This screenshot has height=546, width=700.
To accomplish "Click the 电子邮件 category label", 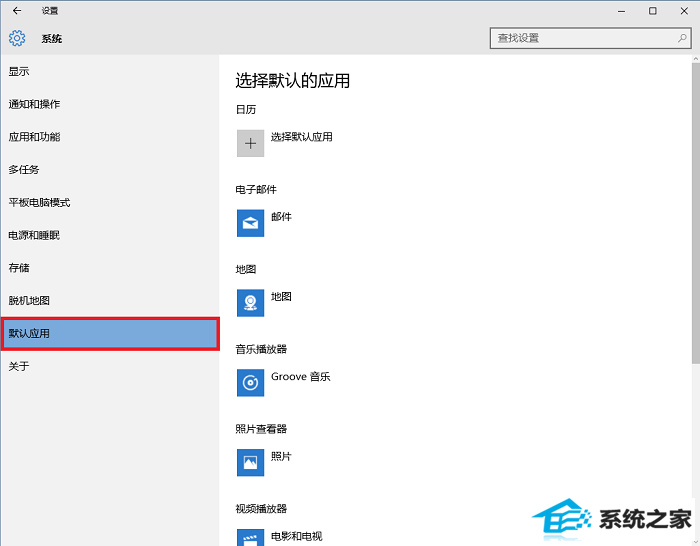I will coord(256,190).
